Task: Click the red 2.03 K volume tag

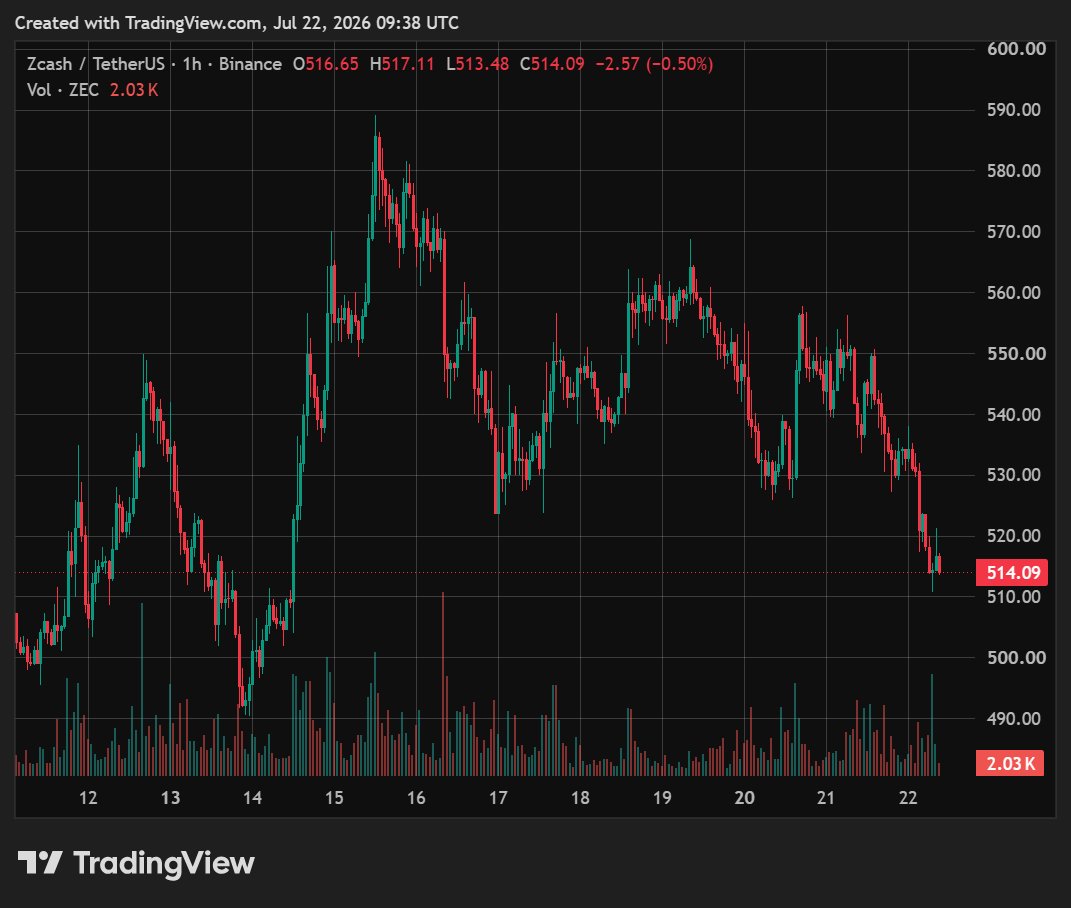Action: [1010, 763]
